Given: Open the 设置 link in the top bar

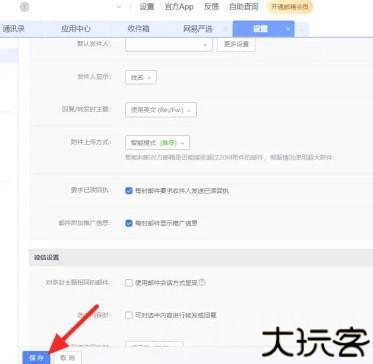Looking at the screenshot, I should [147, 7].
